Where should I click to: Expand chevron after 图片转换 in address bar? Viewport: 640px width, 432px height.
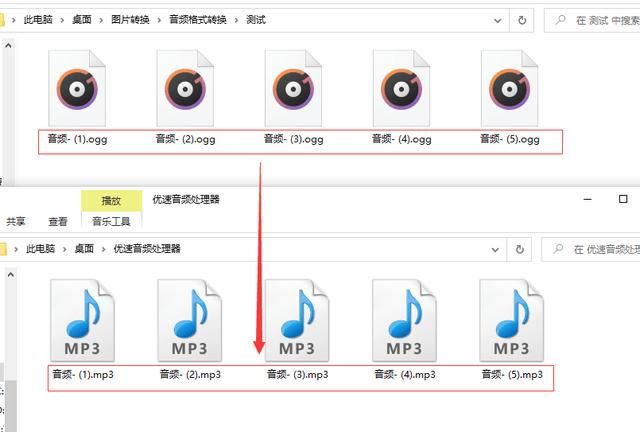coord(159,20)
